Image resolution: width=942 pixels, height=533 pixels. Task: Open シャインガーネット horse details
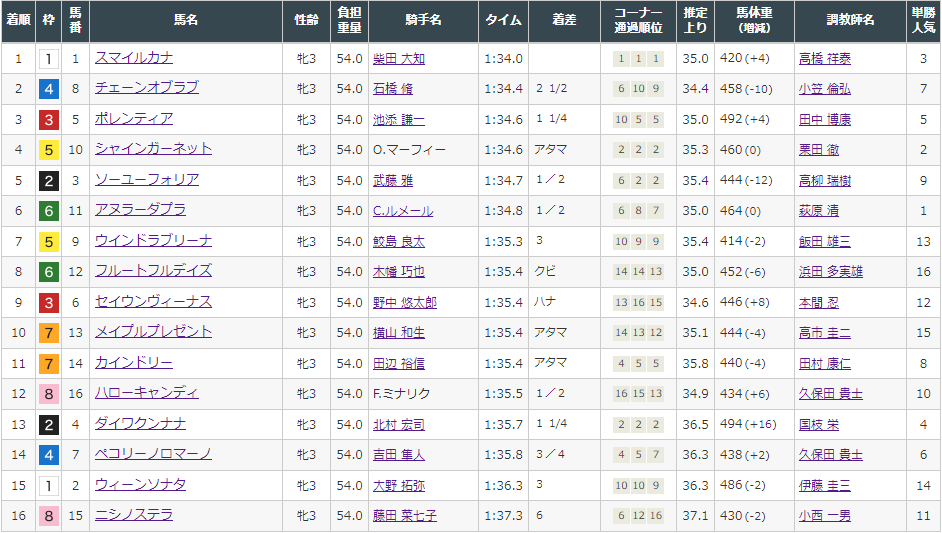click(x=153, y=148)
